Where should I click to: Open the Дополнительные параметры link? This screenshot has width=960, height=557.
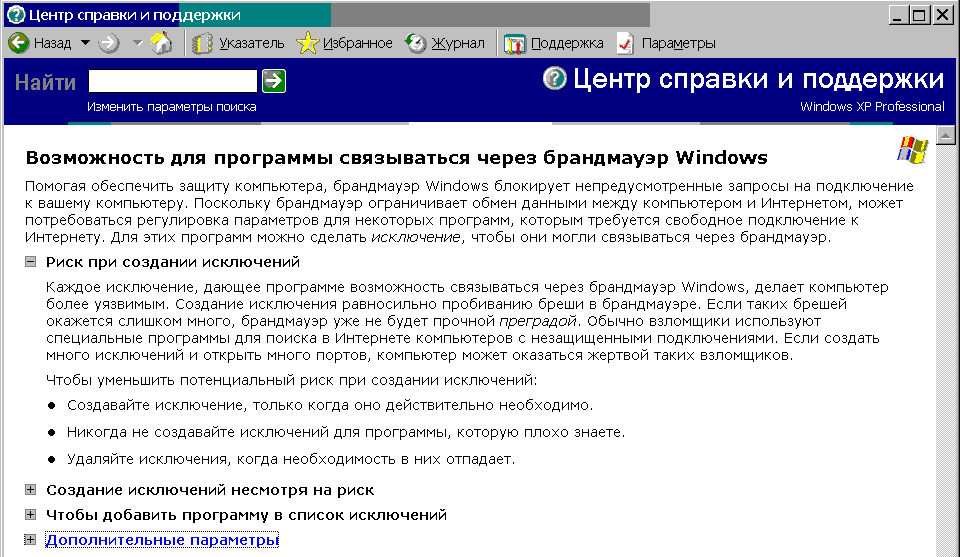(162, 540)
